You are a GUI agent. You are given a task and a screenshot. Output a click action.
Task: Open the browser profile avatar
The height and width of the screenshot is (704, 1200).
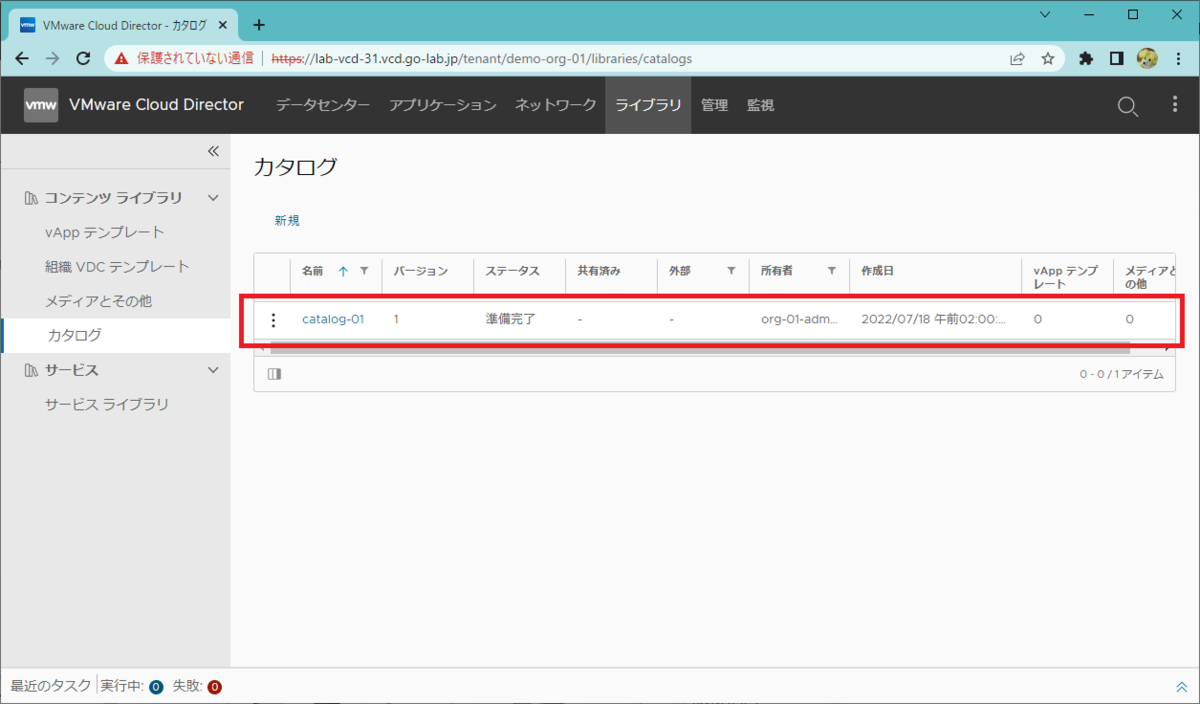click(1147, 59)
